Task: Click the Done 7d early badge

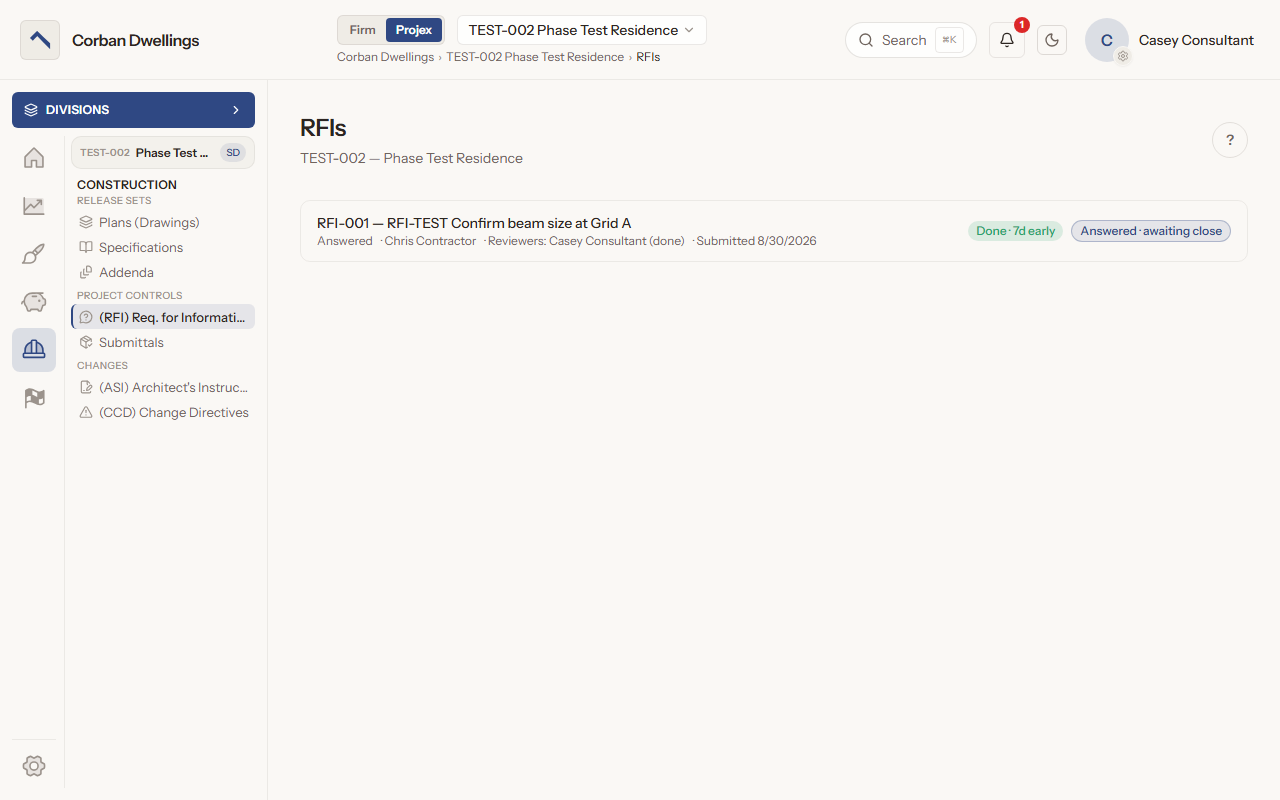Action: (x=1015, y=231)
